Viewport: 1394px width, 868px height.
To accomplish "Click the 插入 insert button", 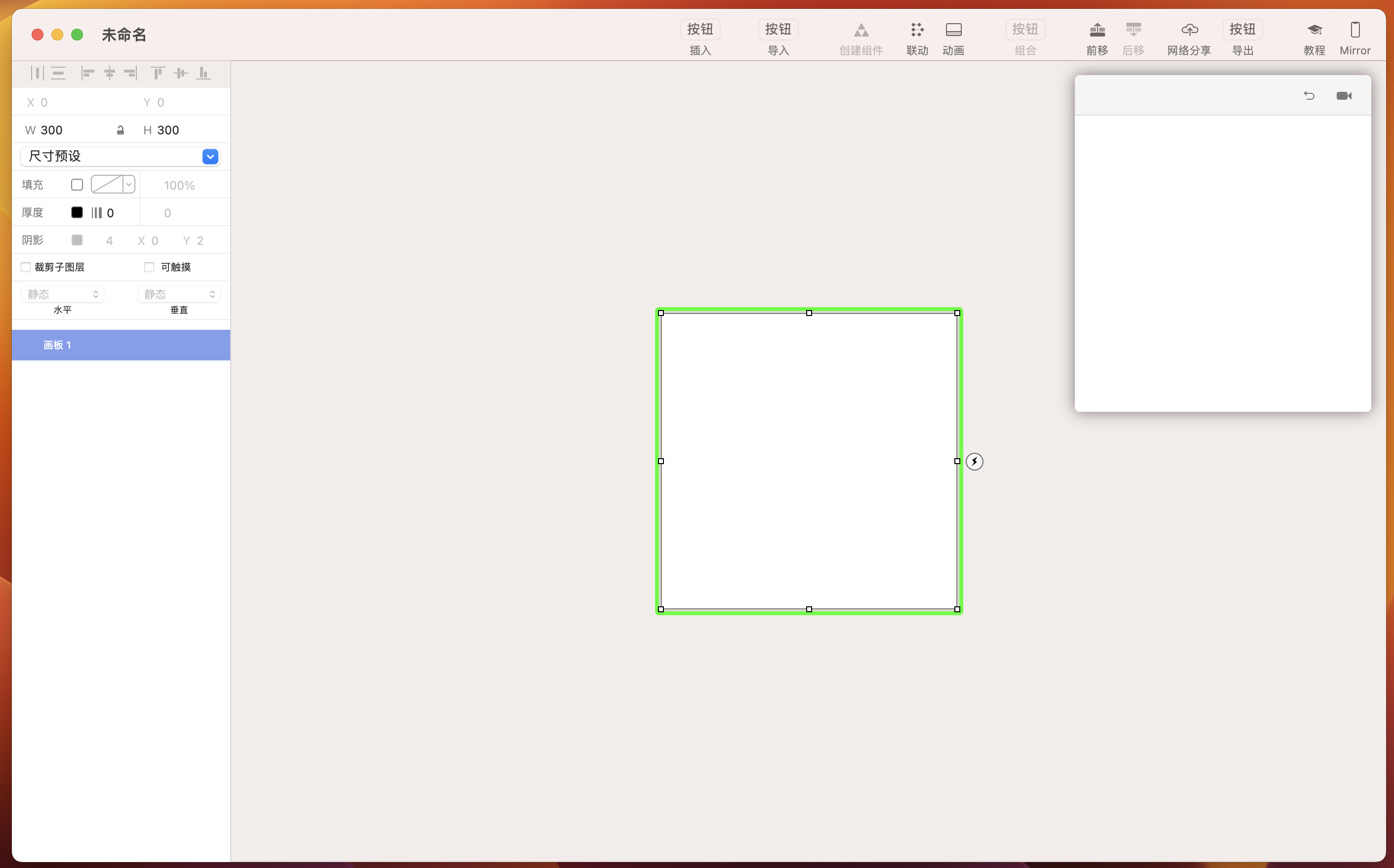I will click(x=699, y=30).
